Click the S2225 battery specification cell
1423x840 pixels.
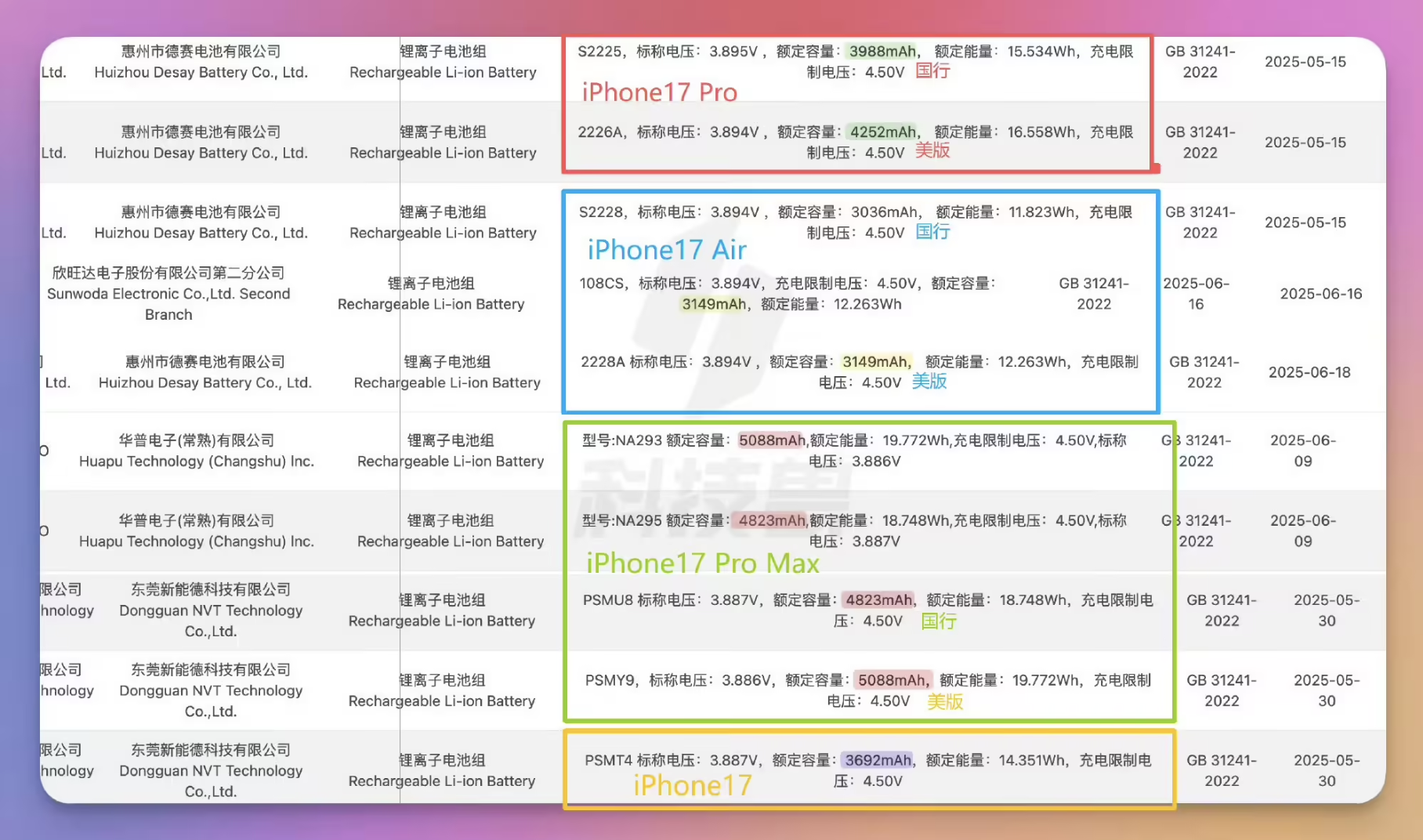[x=856, y=61]
